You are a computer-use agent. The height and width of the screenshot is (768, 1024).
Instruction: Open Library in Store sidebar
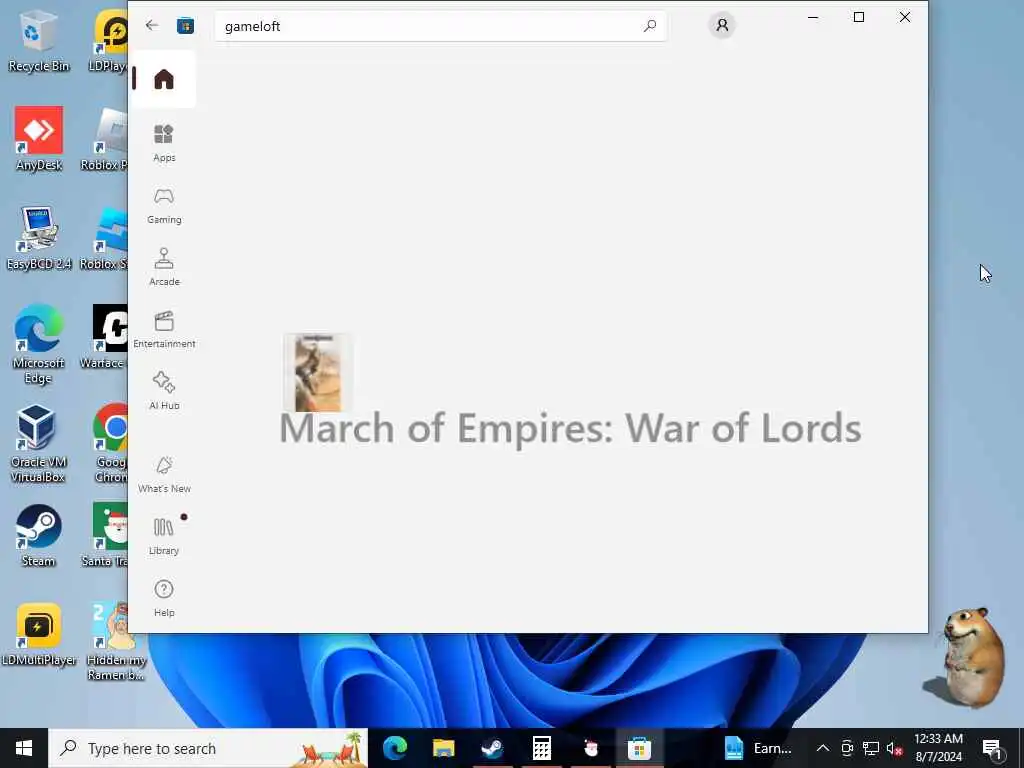164,536
